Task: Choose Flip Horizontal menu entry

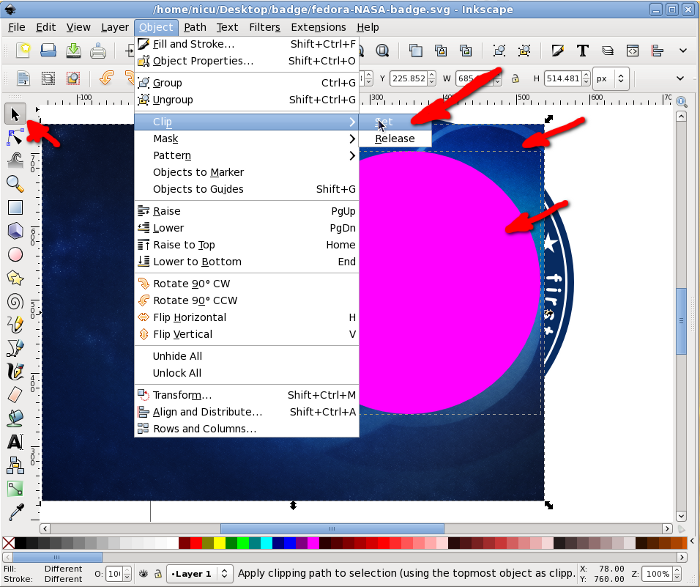Action: pos(246,317)
